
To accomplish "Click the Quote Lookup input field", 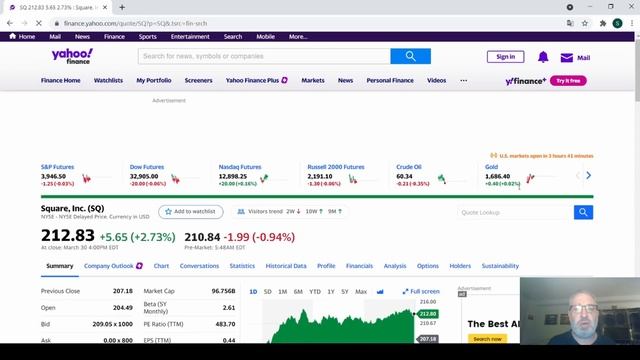I will [x=515, y=212].
